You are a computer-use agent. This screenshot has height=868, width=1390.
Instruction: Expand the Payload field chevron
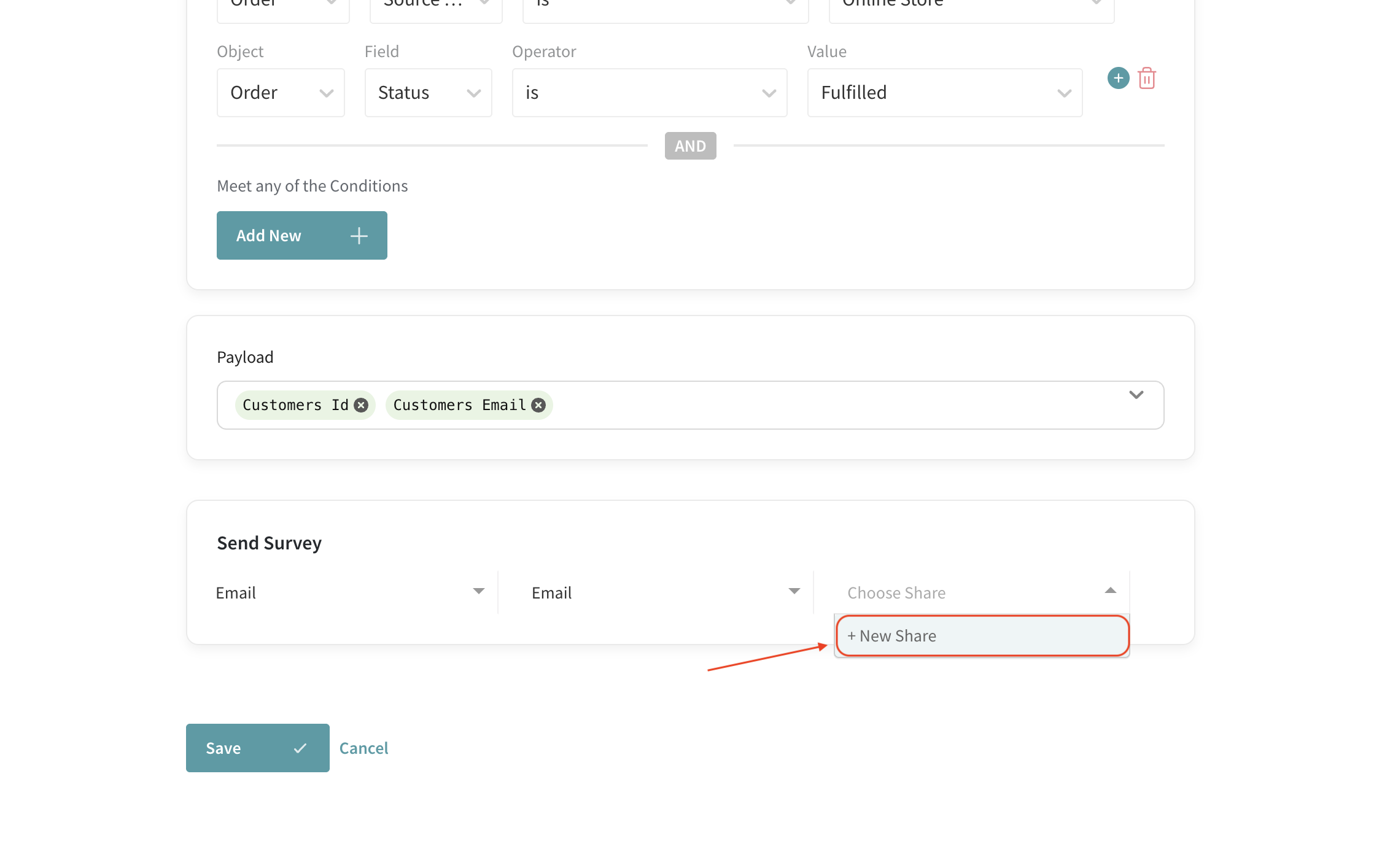click(x=1136, y=395)
